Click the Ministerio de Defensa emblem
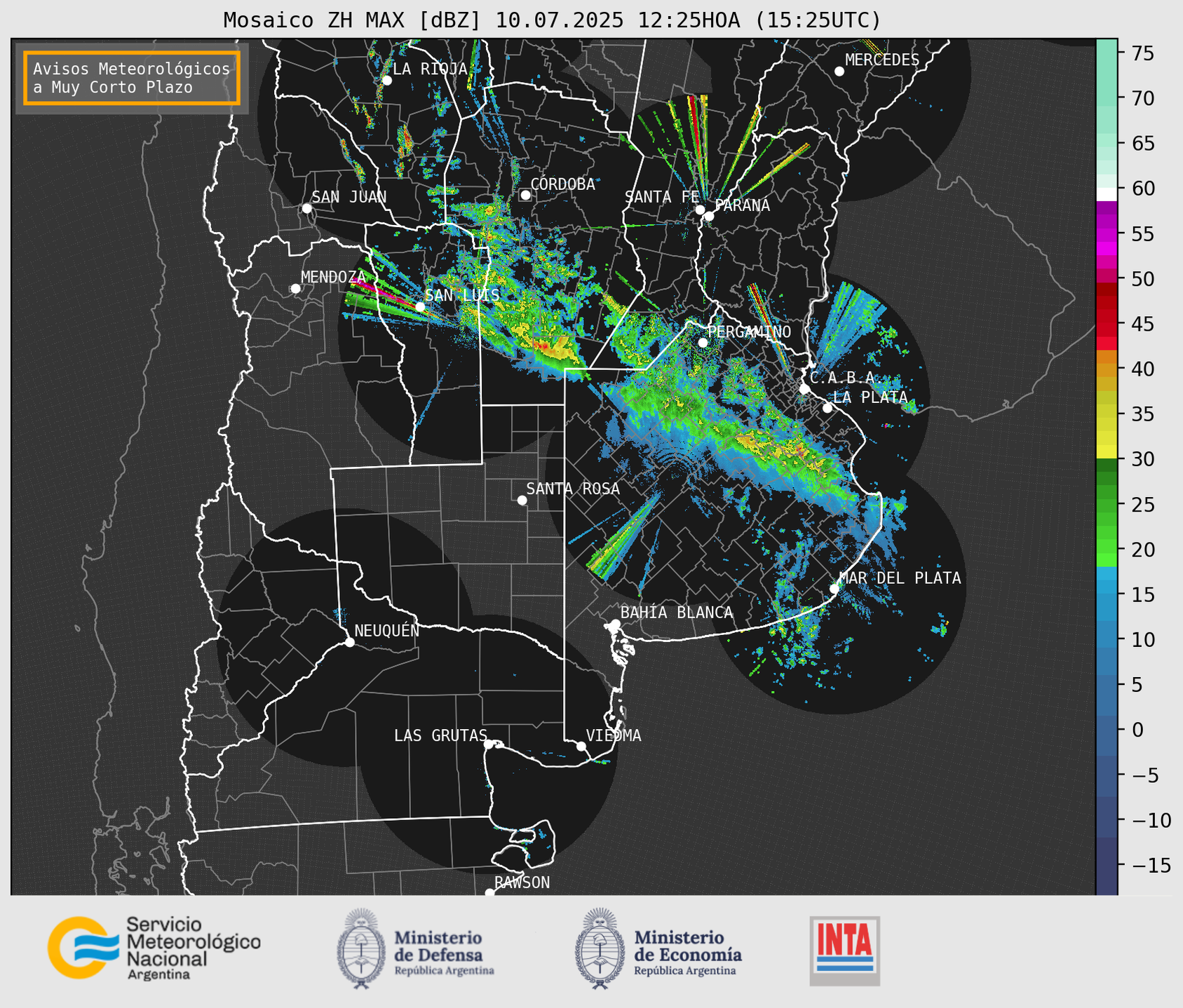 click(x=361, y=949)
